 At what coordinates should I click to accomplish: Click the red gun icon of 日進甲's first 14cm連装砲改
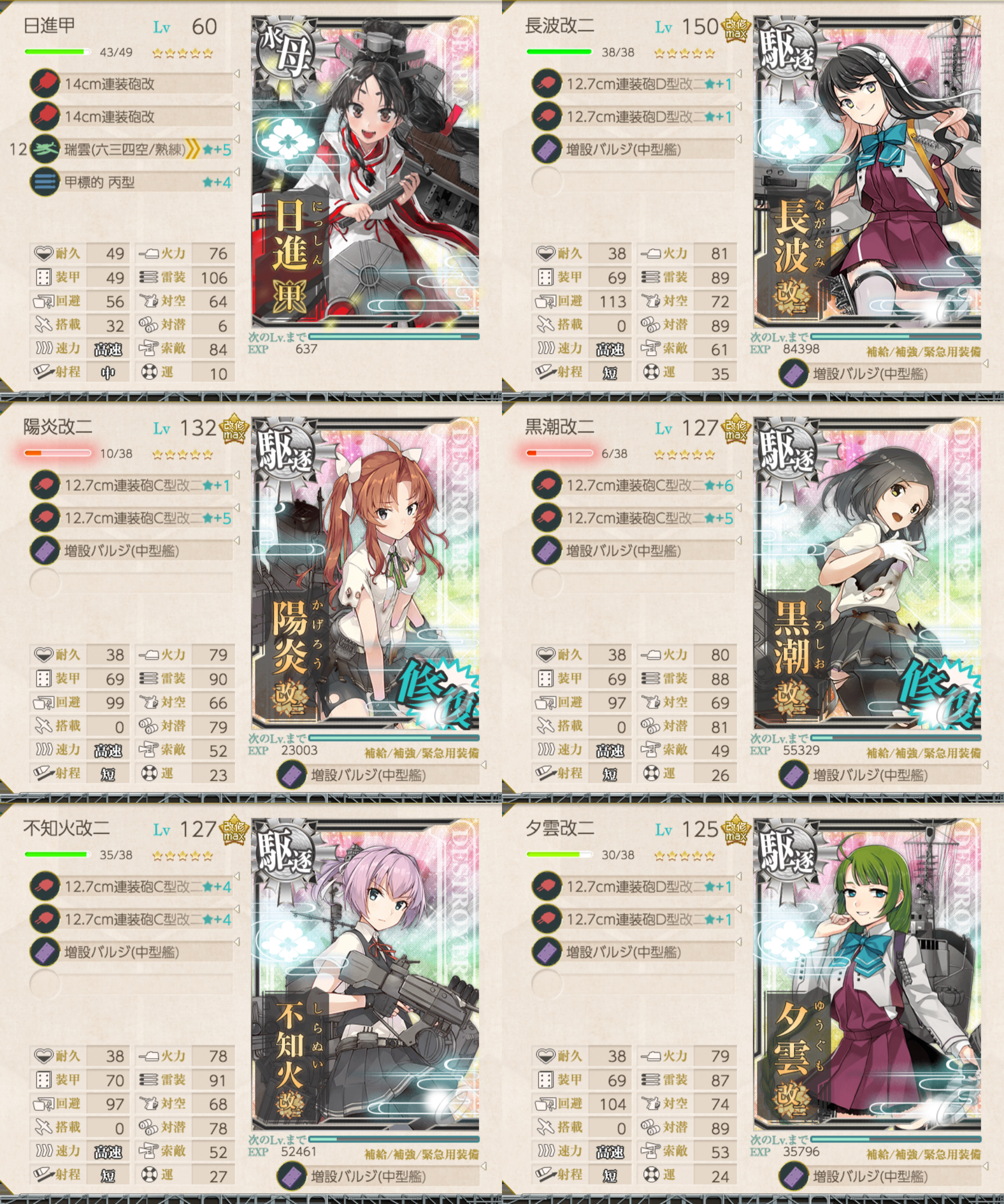[x=45, y=84]
